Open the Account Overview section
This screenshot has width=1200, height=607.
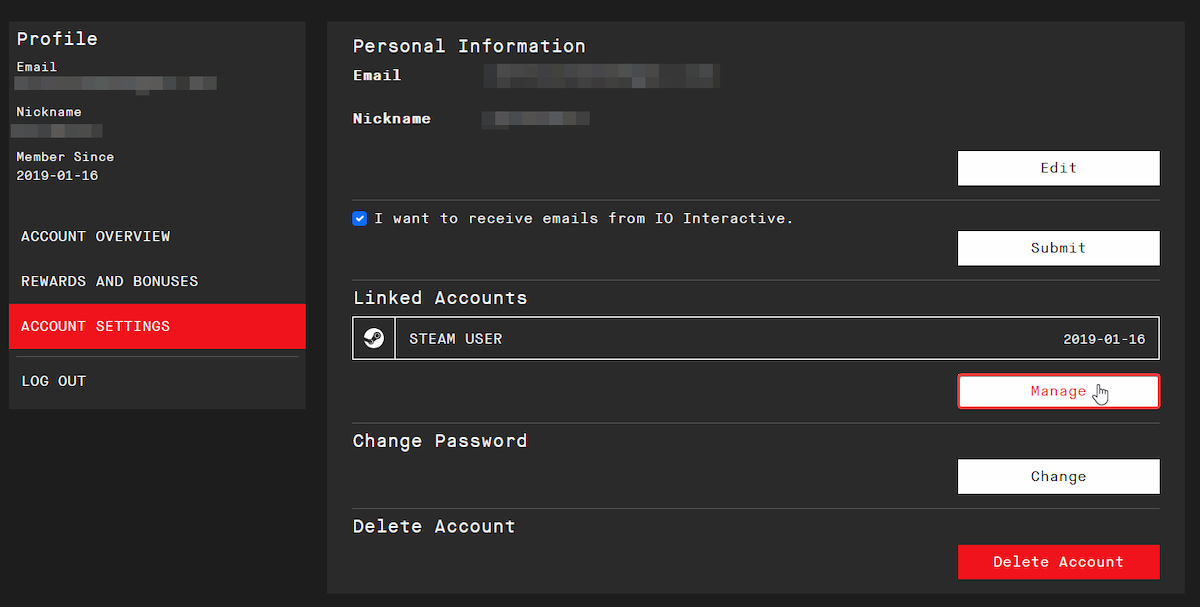pos(96,236)
